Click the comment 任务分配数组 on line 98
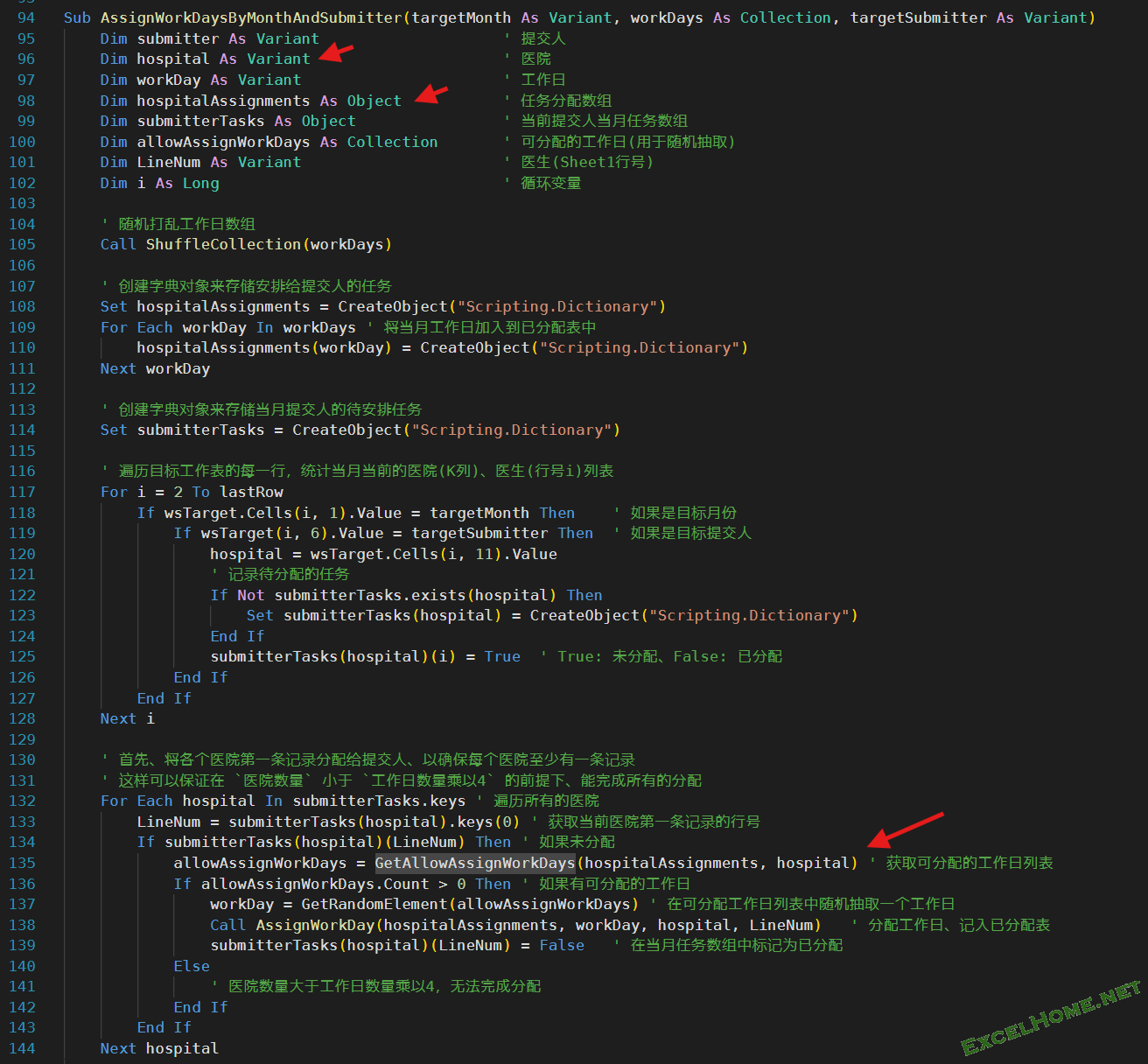The height and width of the screenshot is (1064, 1148). click(566, 101)
